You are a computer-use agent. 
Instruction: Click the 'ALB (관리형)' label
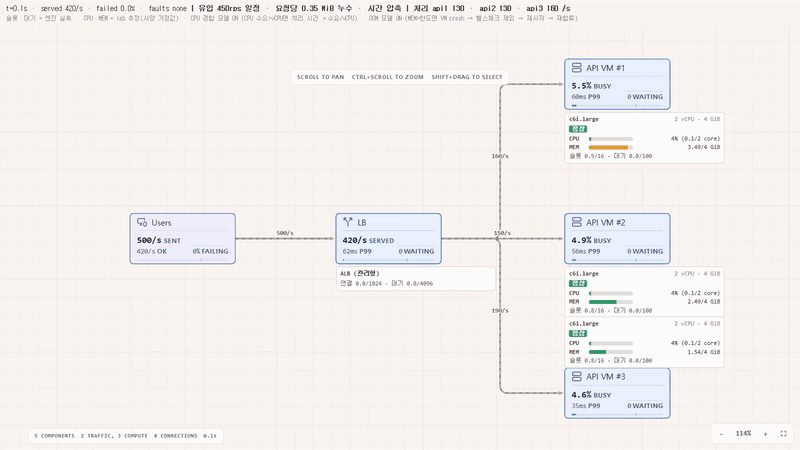tap(360, 273)
